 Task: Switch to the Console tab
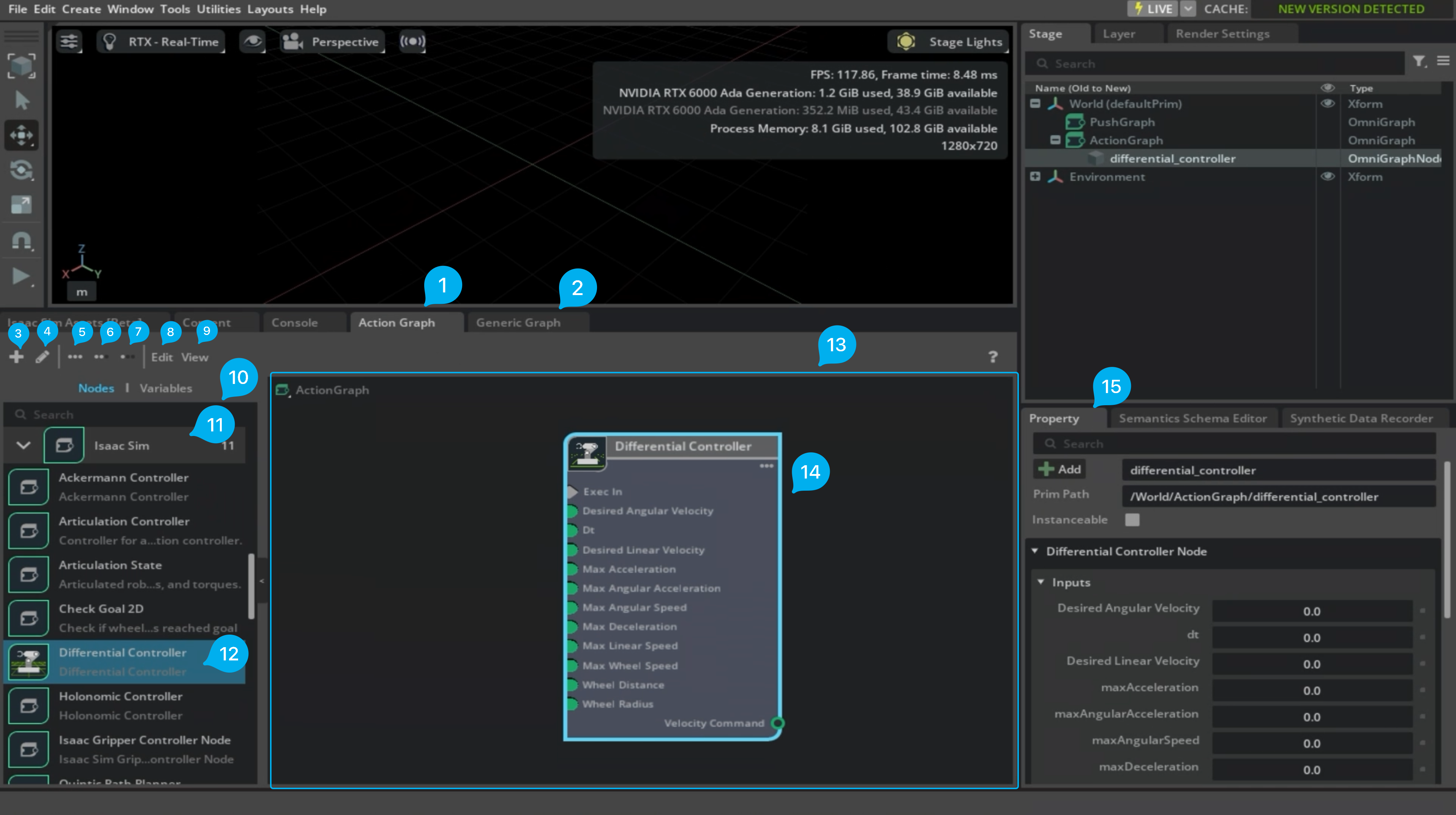294,323
